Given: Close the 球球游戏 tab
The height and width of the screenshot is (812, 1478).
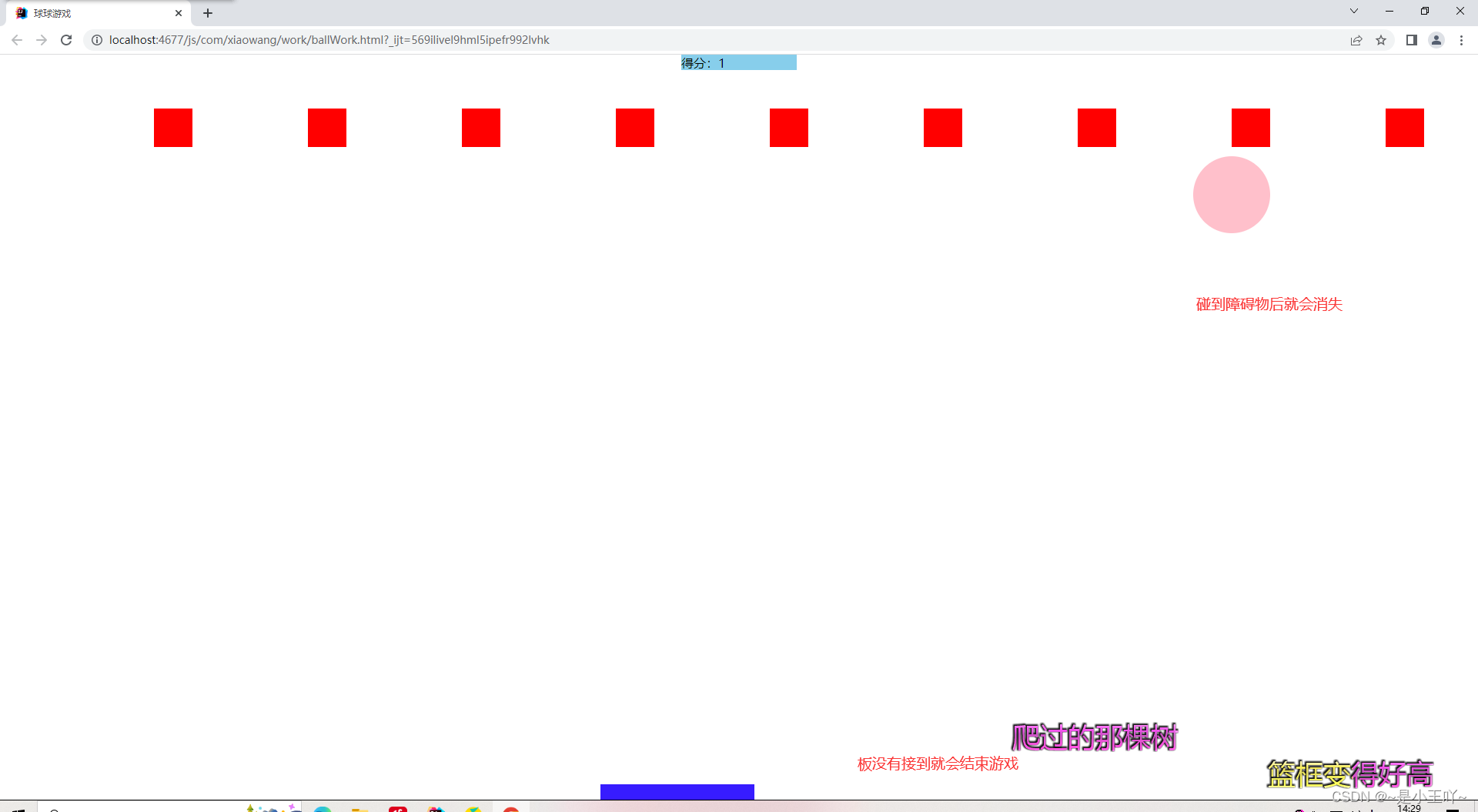Looking at the screenshot, I should coord(179,13).
